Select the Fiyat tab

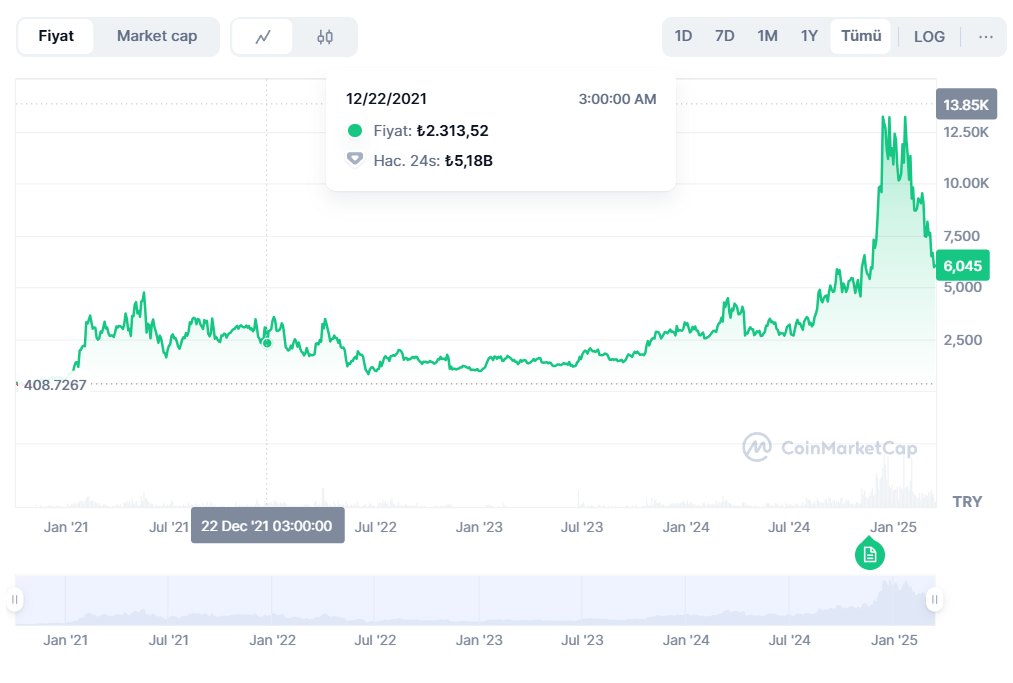point(56,36)
